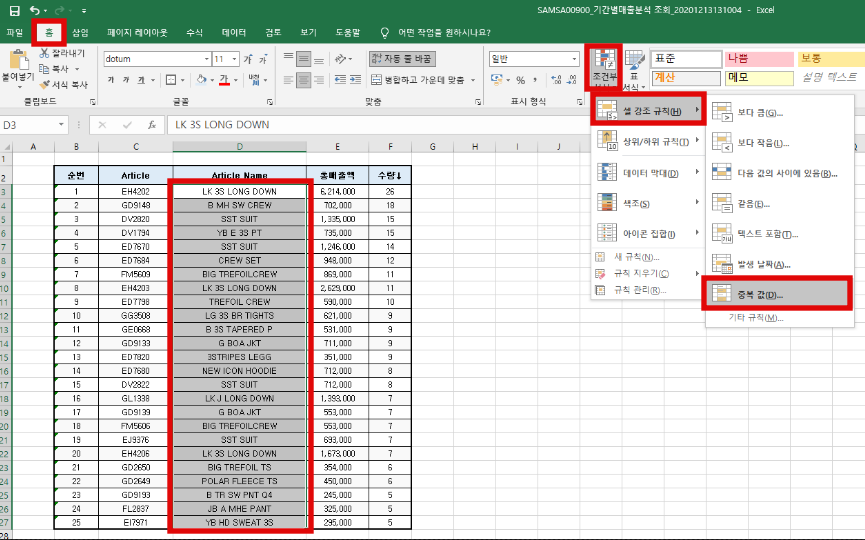Paste from clipboard icon
This screenshot has height=540, width=865.
[18, 60]
